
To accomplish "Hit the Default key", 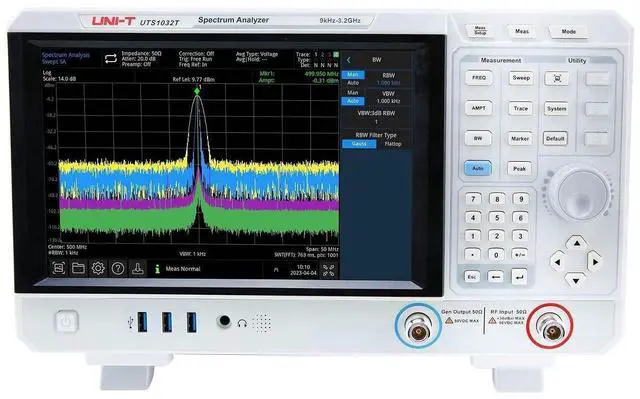I will click(555, 138).
